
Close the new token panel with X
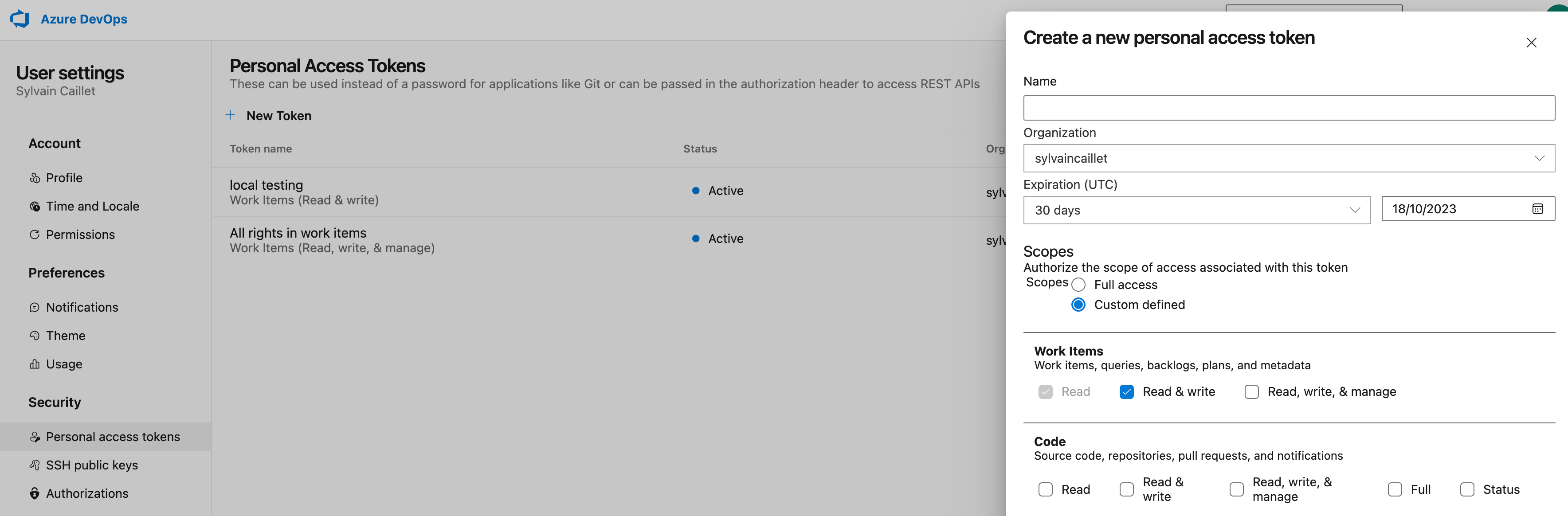click(x=1532, y=43)
